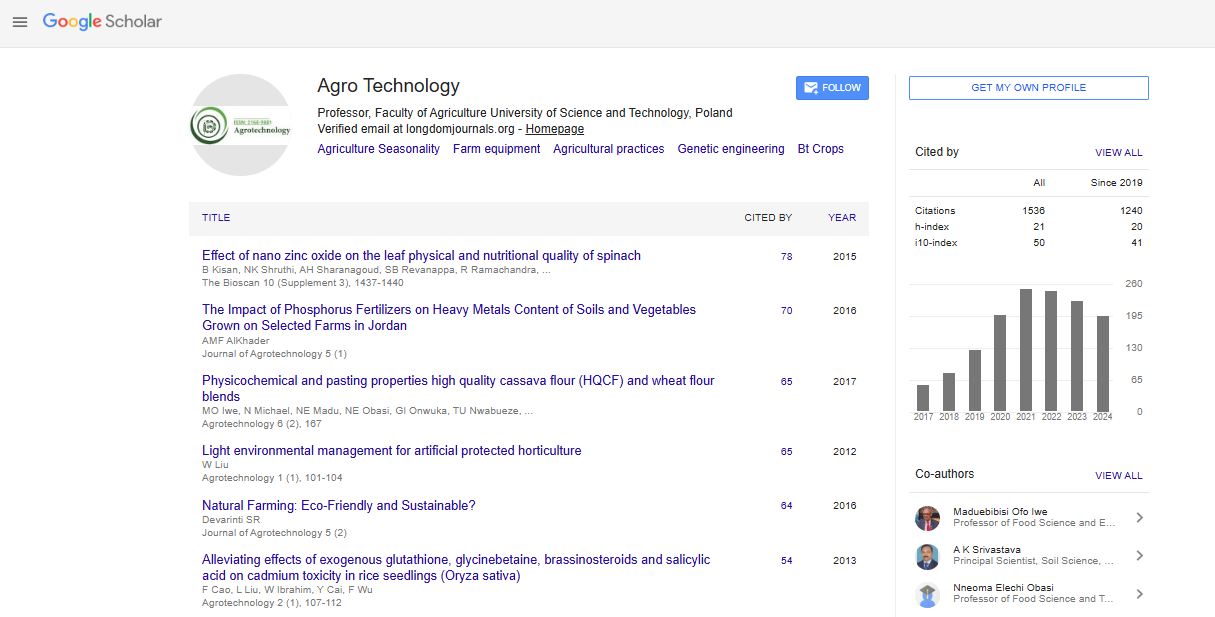Click citation count 65 for W Liu article

coord(787,452)
